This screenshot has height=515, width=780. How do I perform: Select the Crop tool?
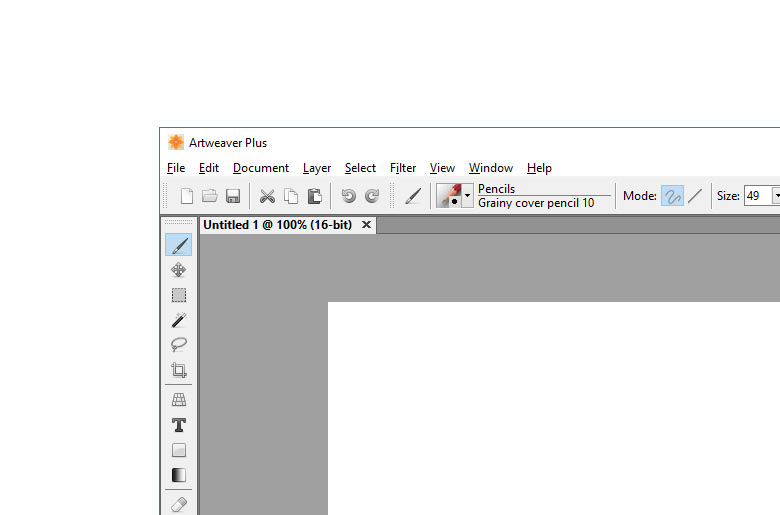179,370
